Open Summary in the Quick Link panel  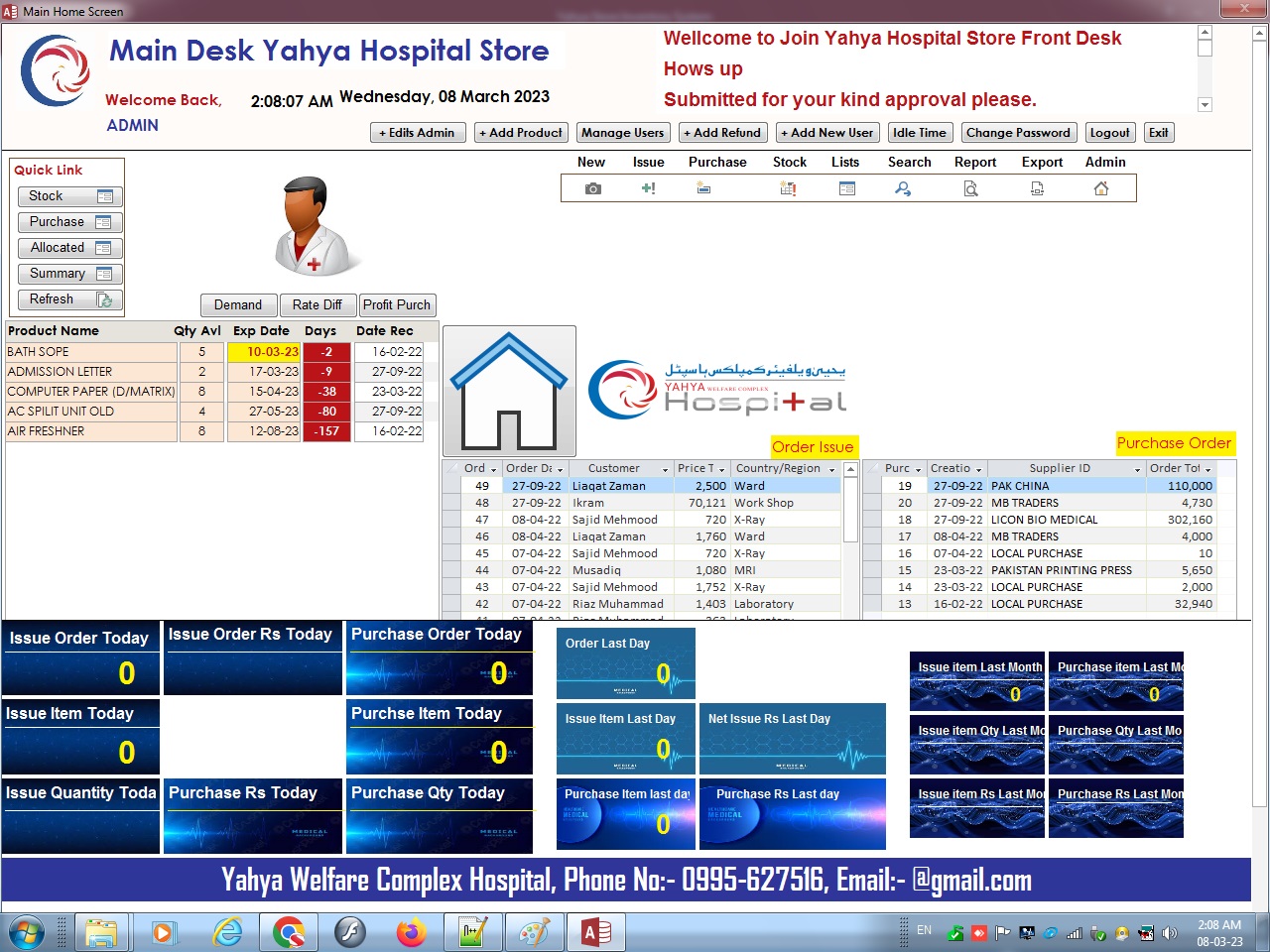click(69, 274)
